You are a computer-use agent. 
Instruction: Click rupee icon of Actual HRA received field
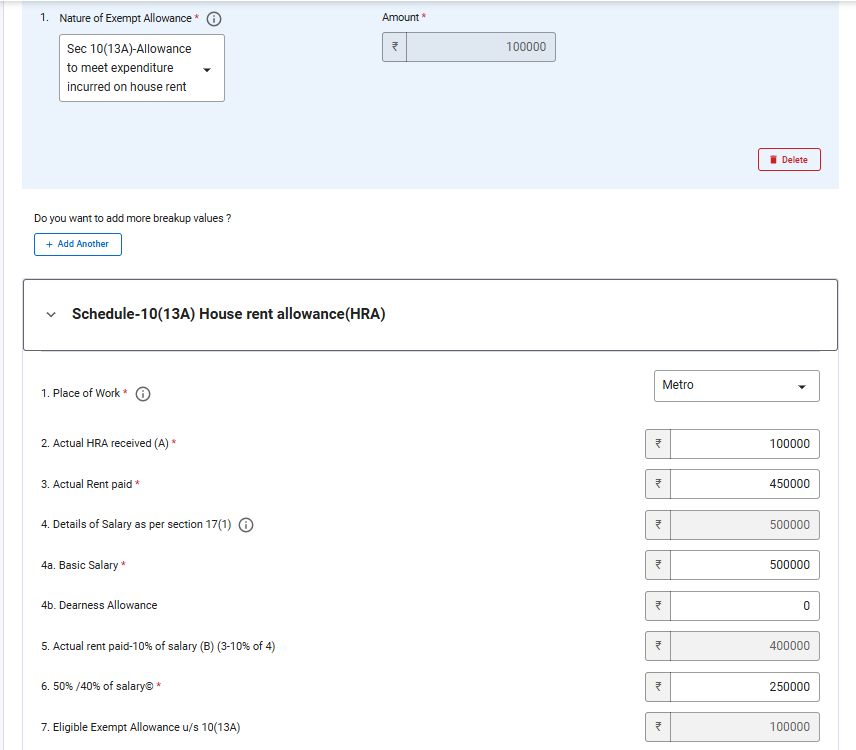tap(658, 444)
